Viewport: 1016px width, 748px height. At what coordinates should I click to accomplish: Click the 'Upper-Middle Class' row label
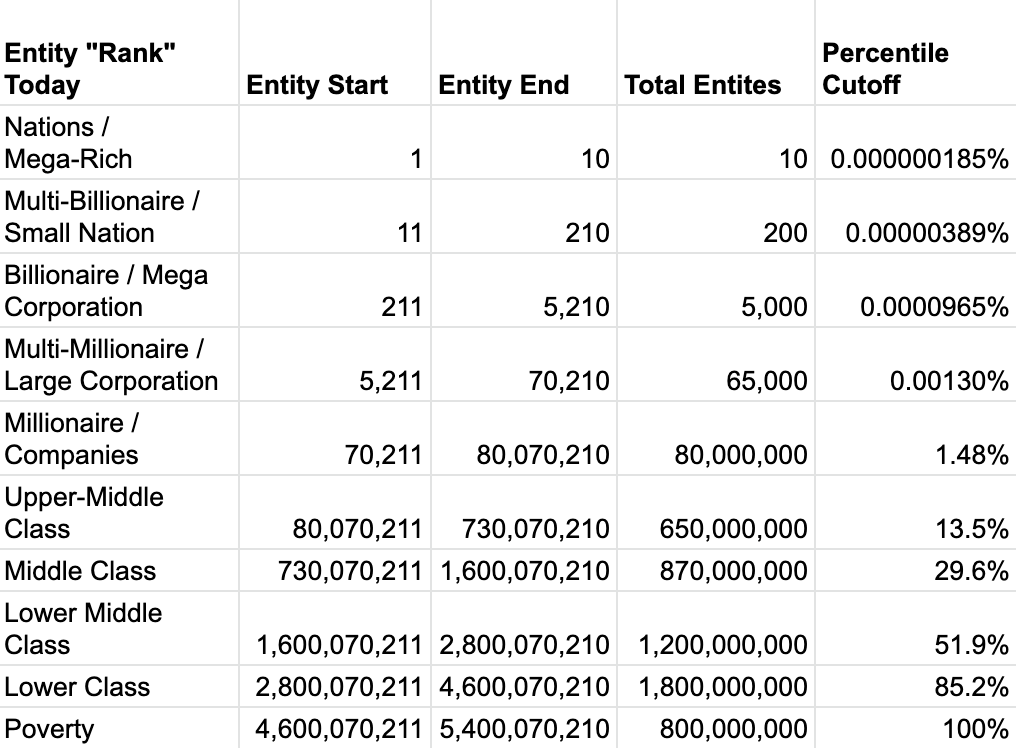coord(84,513)
